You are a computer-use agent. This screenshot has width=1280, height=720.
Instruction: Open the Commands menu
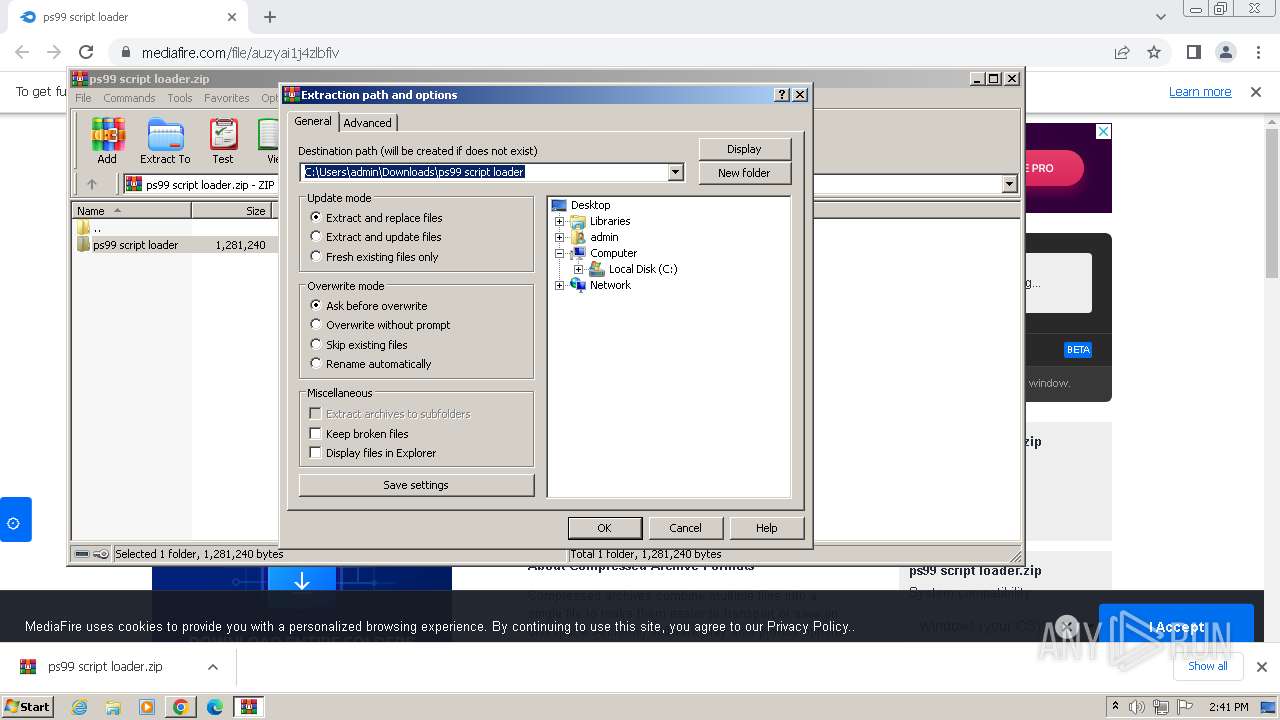[129, 98]
